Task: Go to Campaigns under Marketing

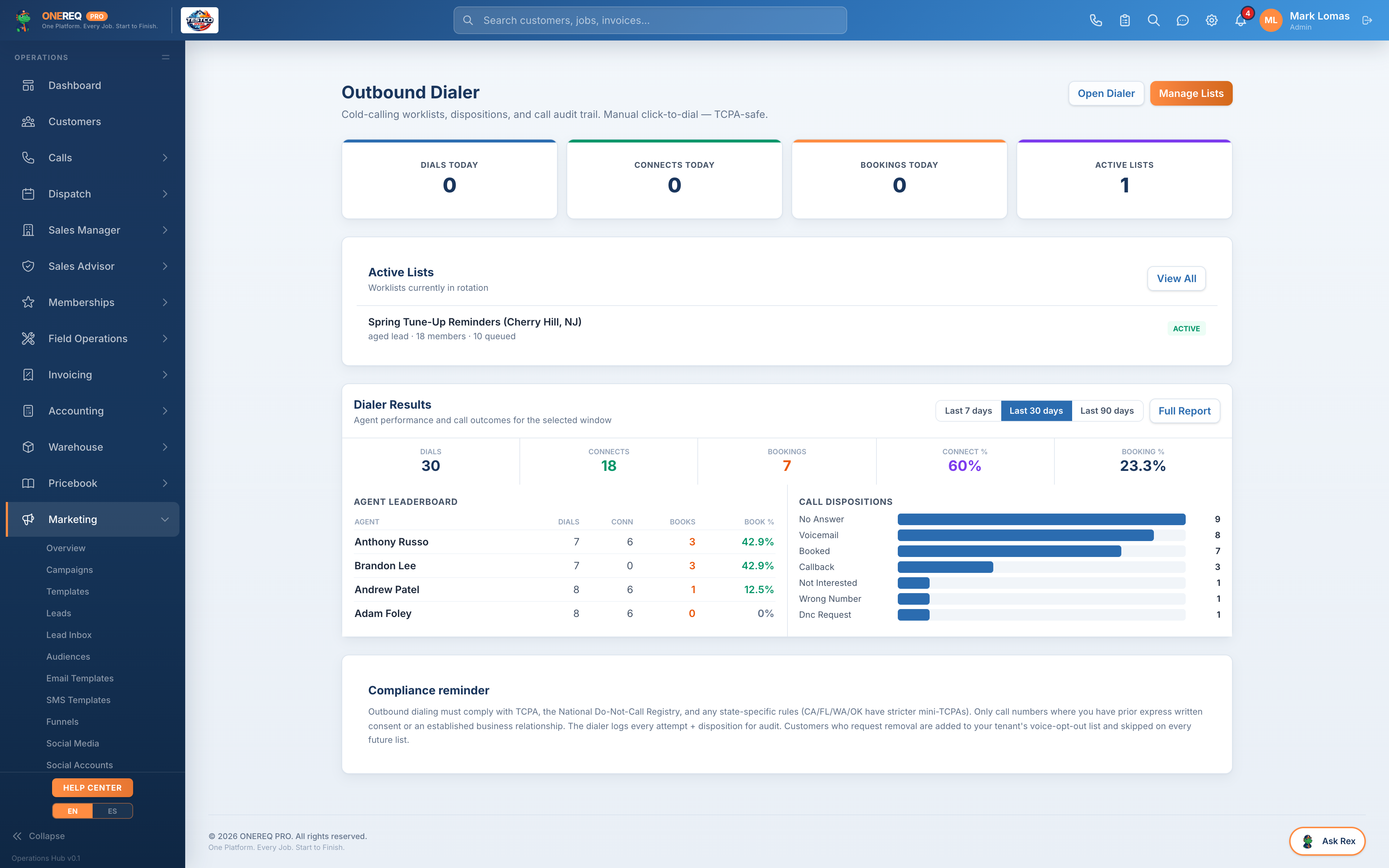Action: (x=69, y=570)
